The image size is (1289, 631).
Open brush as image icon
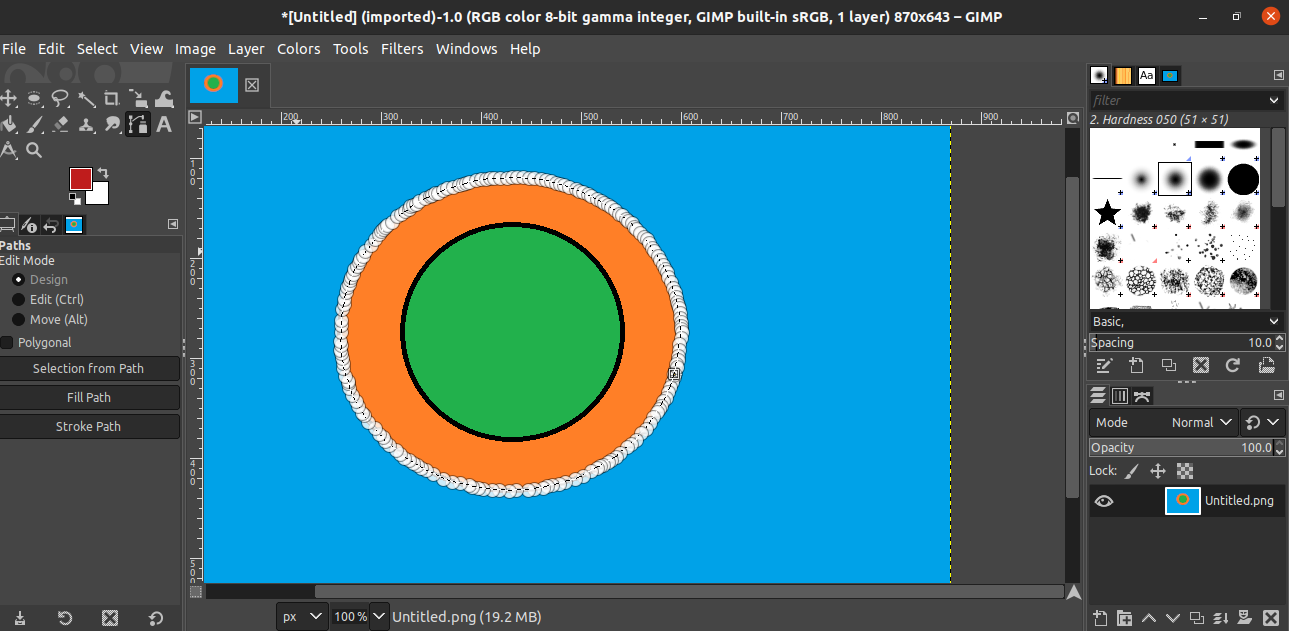[1266, 366]
